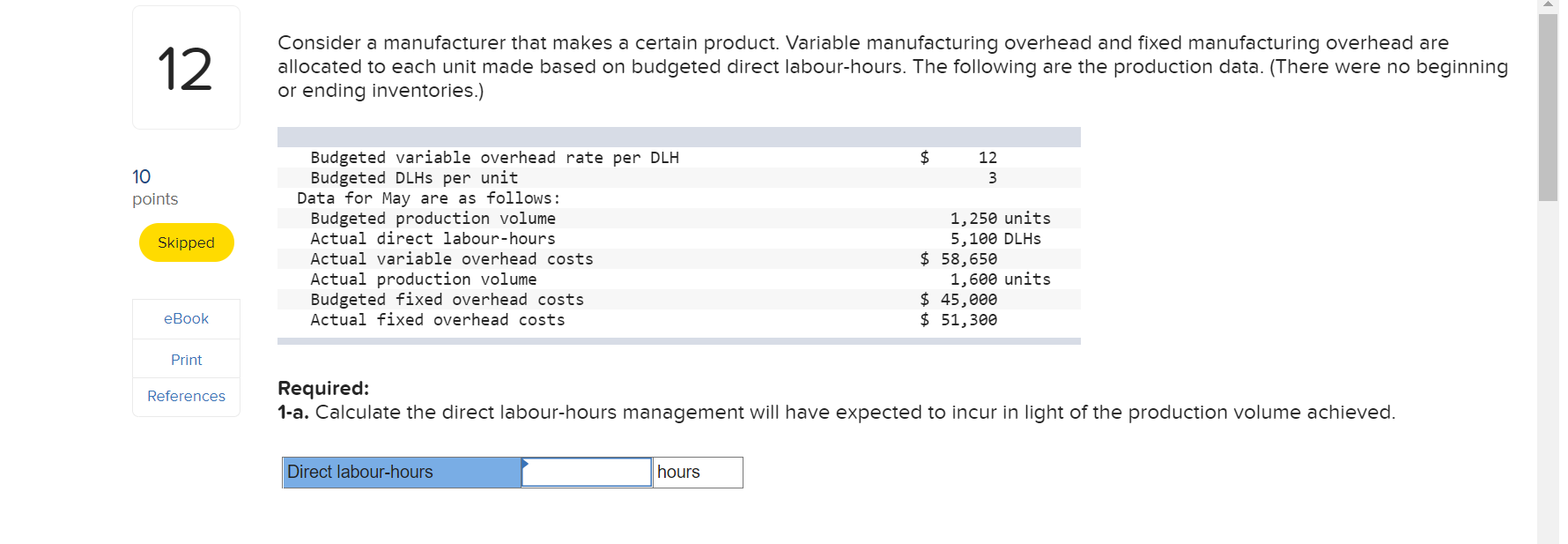The width and height of the screenshot is (1568, 544).
Task: Click the Direct labour-hours answer input field
Action: [587, 472]
